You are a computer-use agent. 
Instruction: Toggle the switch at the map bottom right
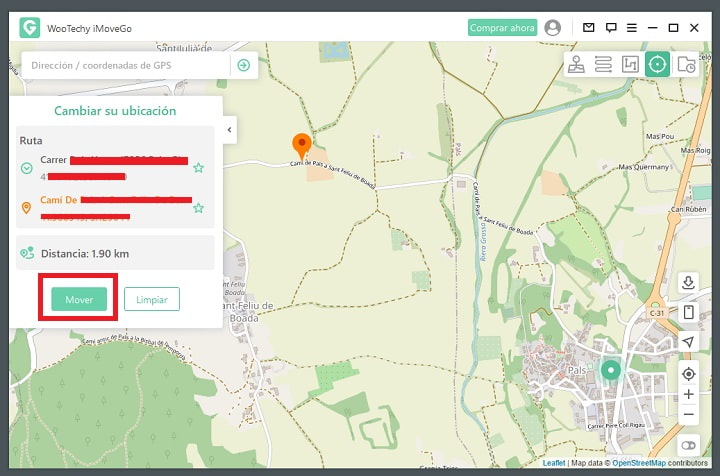point(688,445)
